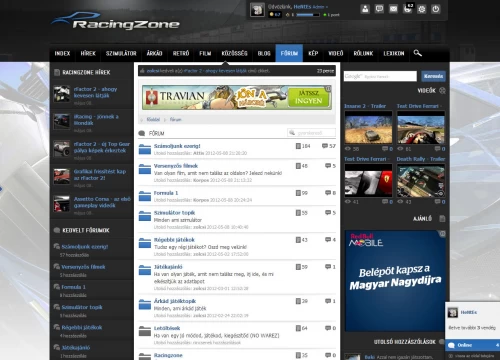Open the chat bubble icon in header
Viewport: 500px width, 360px height.
(379, 9)
